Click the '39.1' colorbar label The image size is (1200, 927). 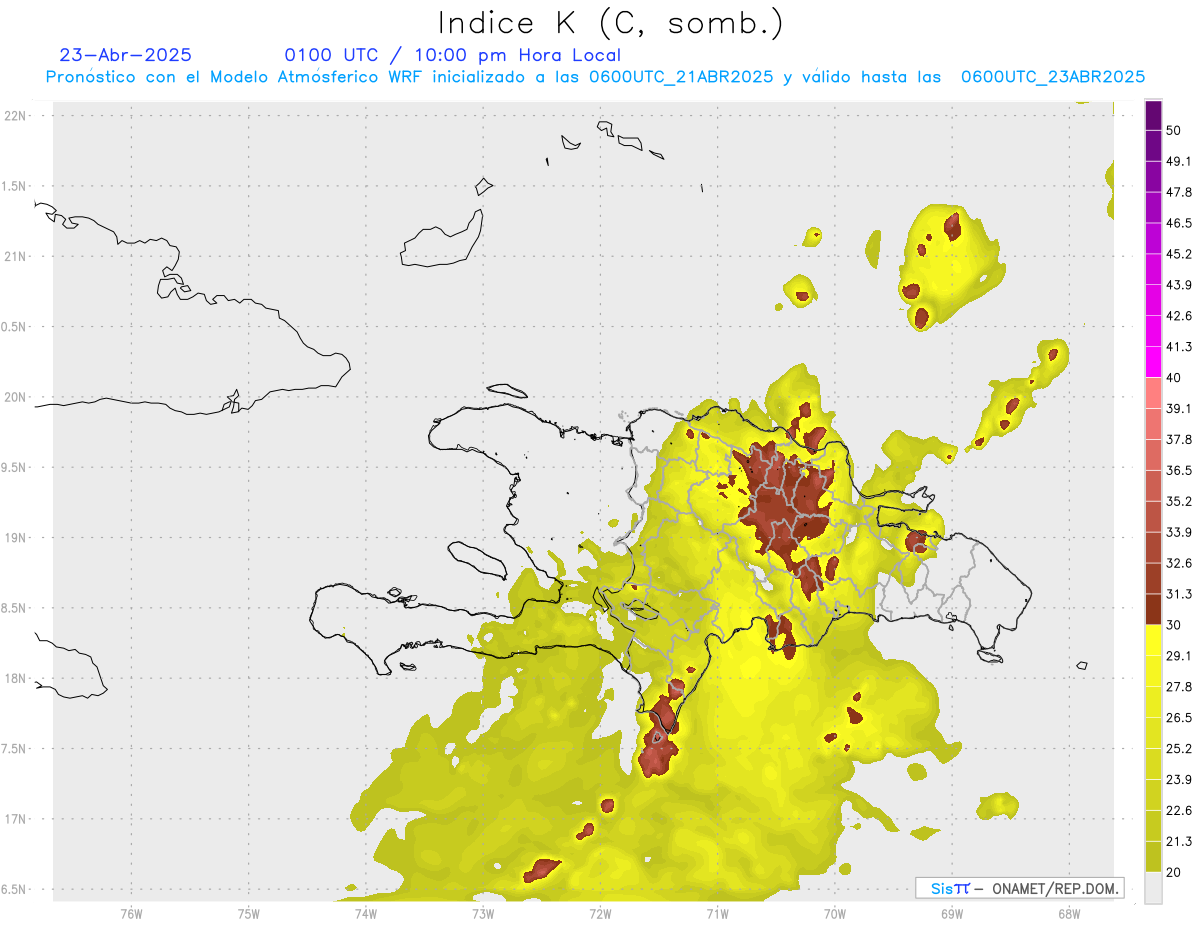pos(1179,408)
